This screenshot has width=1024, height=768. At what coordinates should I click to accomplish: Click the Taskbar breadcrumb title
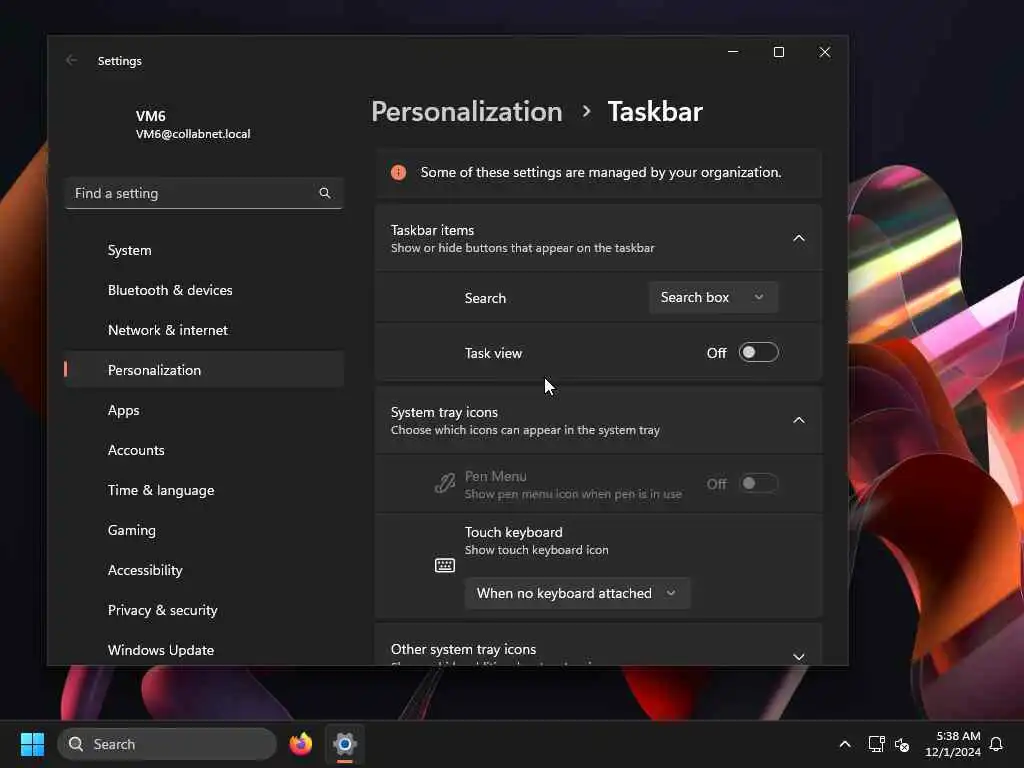point(655,112)
